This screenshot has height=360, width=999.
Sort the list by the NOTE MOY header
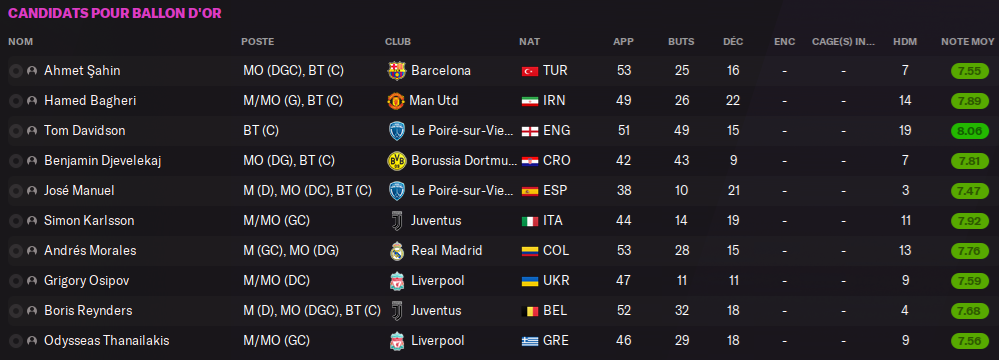[x=967, y=41]
